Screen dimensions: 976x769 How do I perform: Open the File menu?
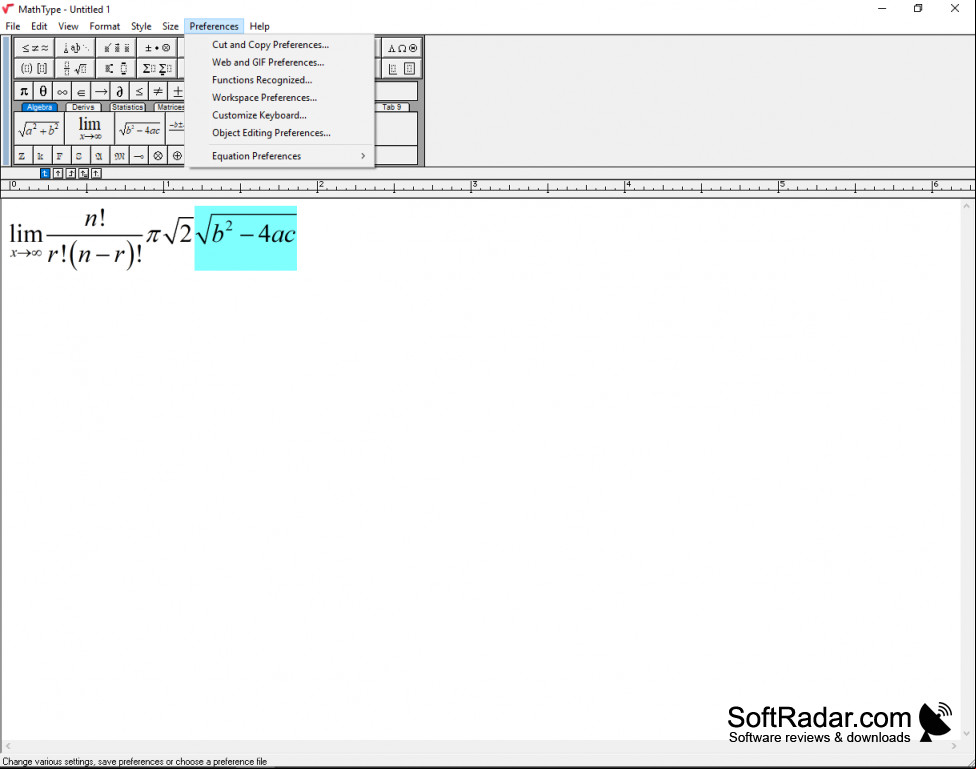[x=12, y=26]
